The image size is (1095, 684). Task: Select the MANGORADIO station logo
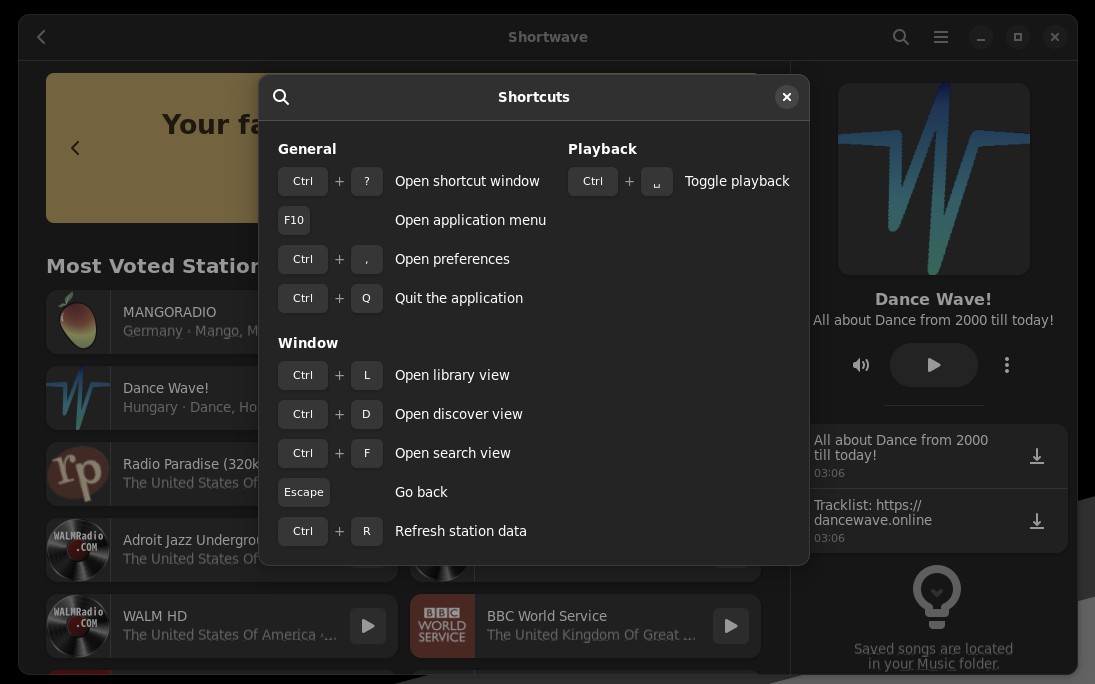(78, 321)
